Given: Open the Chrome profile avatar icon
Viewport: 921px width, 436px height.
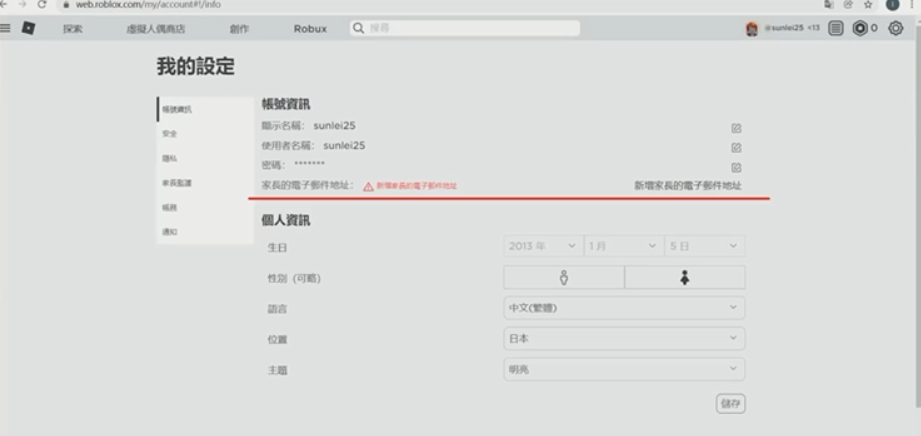Looking at the screenshot, I should click(x=892, y=4).
